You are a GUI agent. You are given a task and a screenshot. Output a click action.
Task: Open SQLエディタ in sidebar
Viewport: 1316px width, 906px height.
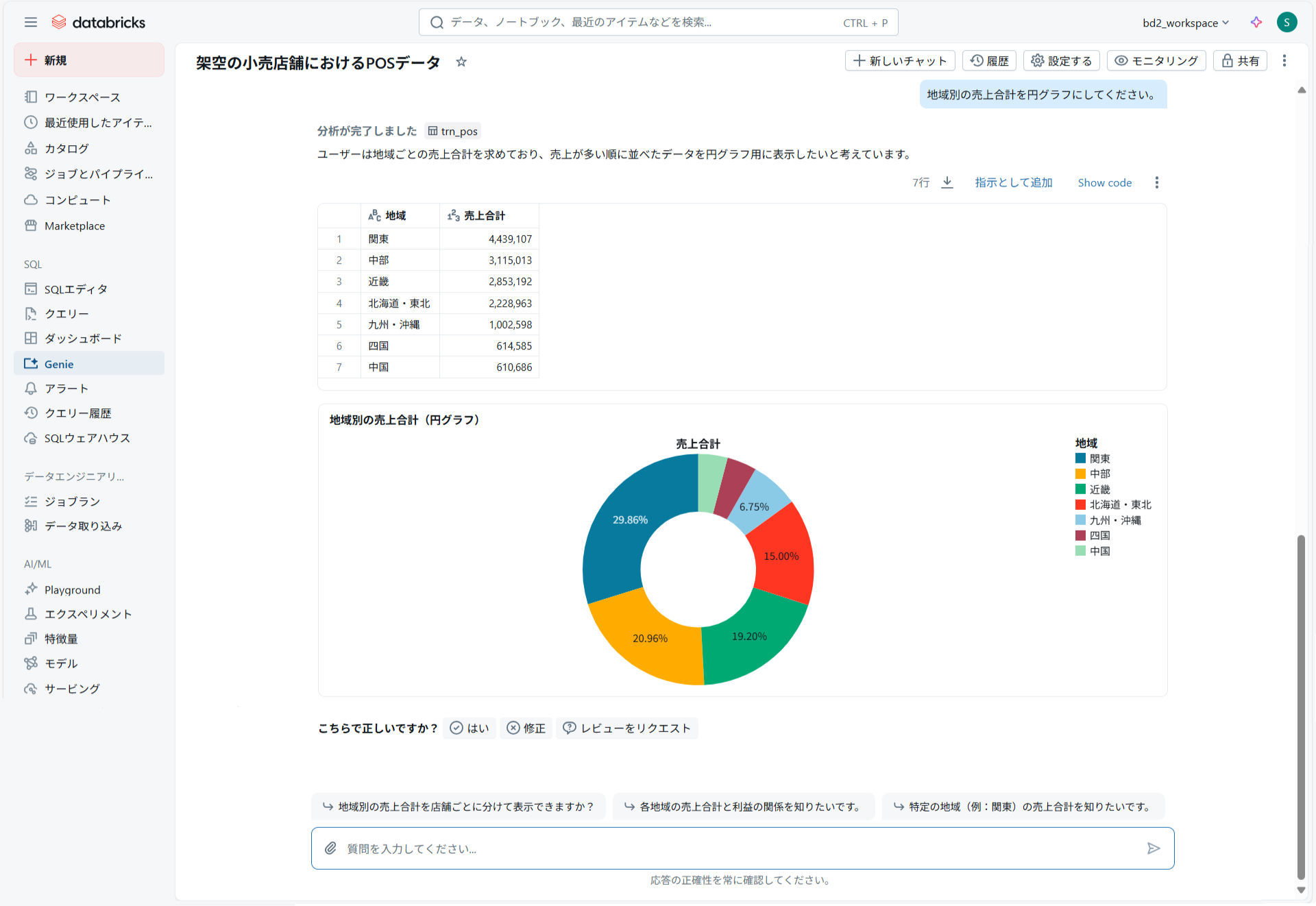coord(75,289)
